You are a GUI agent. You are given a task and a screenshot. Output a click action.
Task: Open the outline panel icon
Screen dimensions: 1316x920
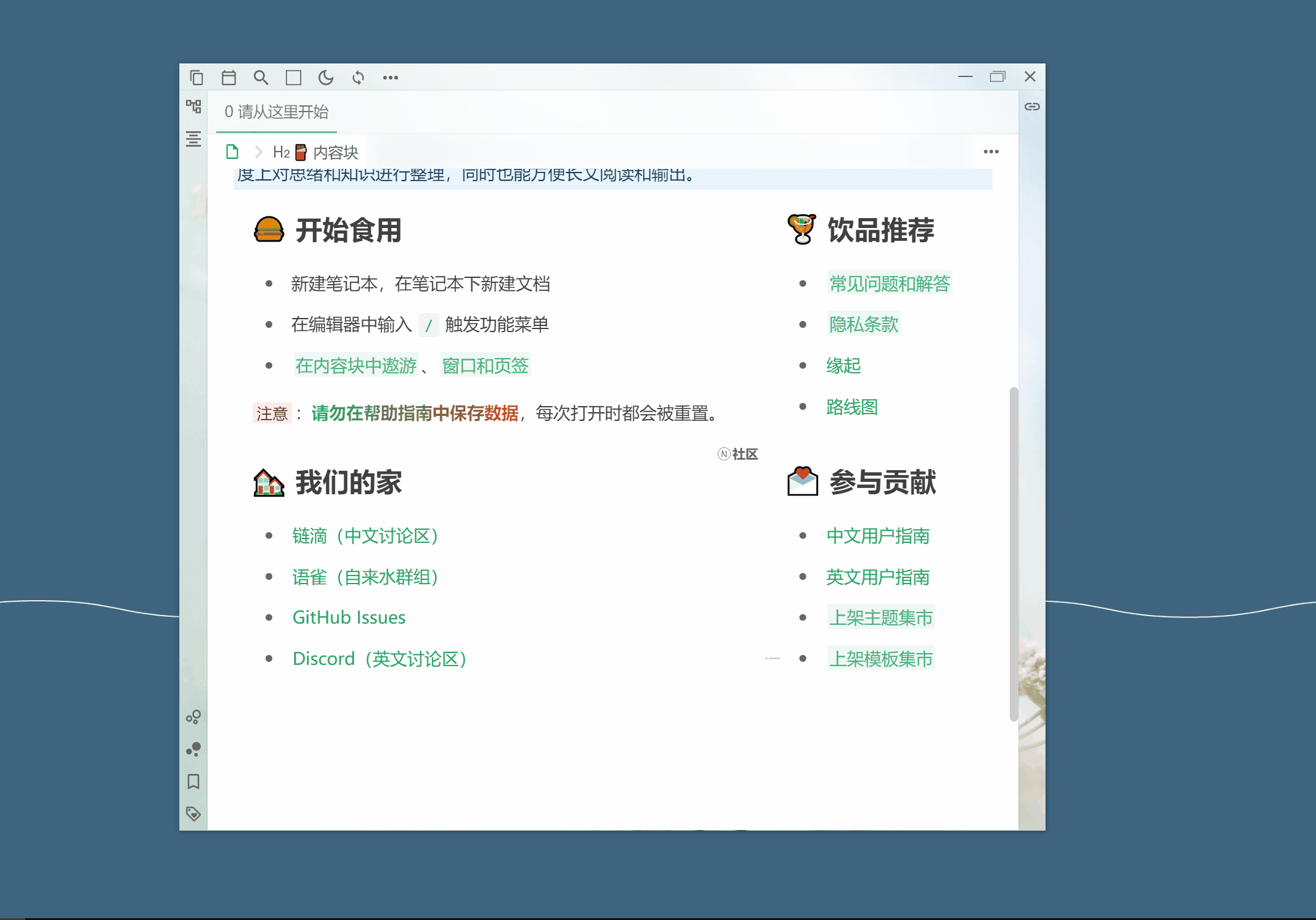(x=193, y=139)
